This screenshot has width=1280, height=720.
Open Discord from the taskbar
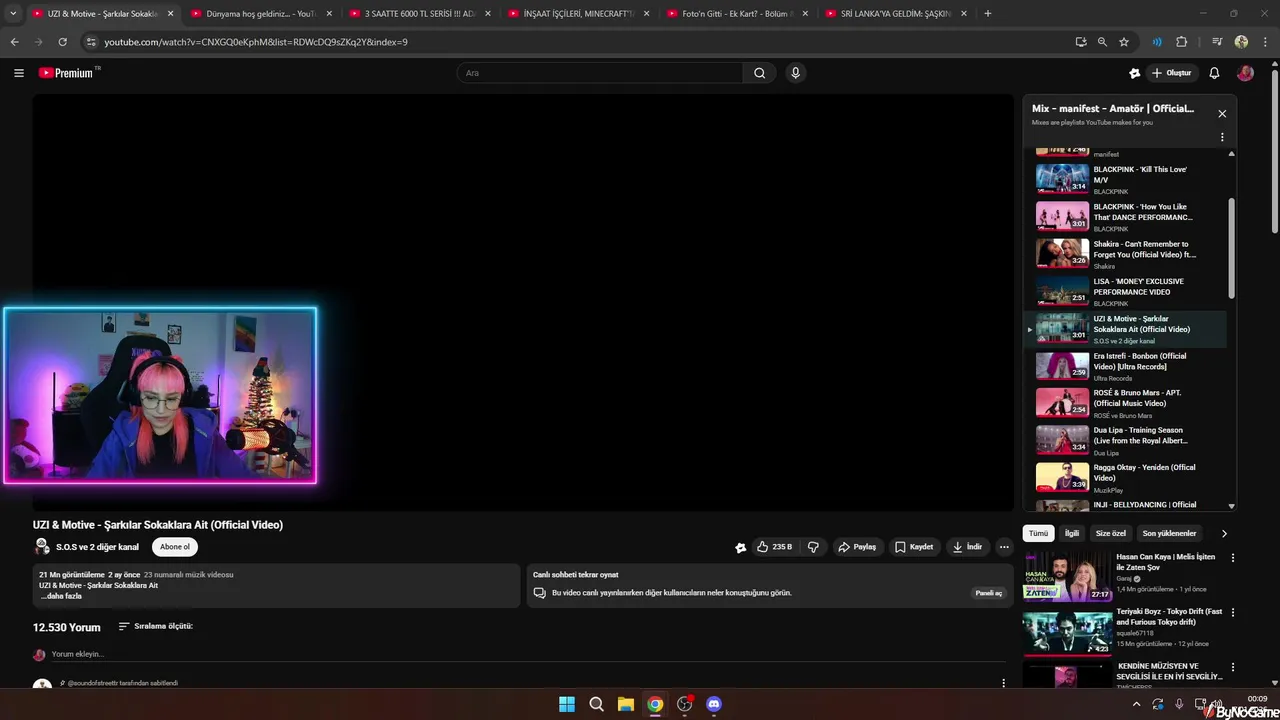click(x=714, y=704)
